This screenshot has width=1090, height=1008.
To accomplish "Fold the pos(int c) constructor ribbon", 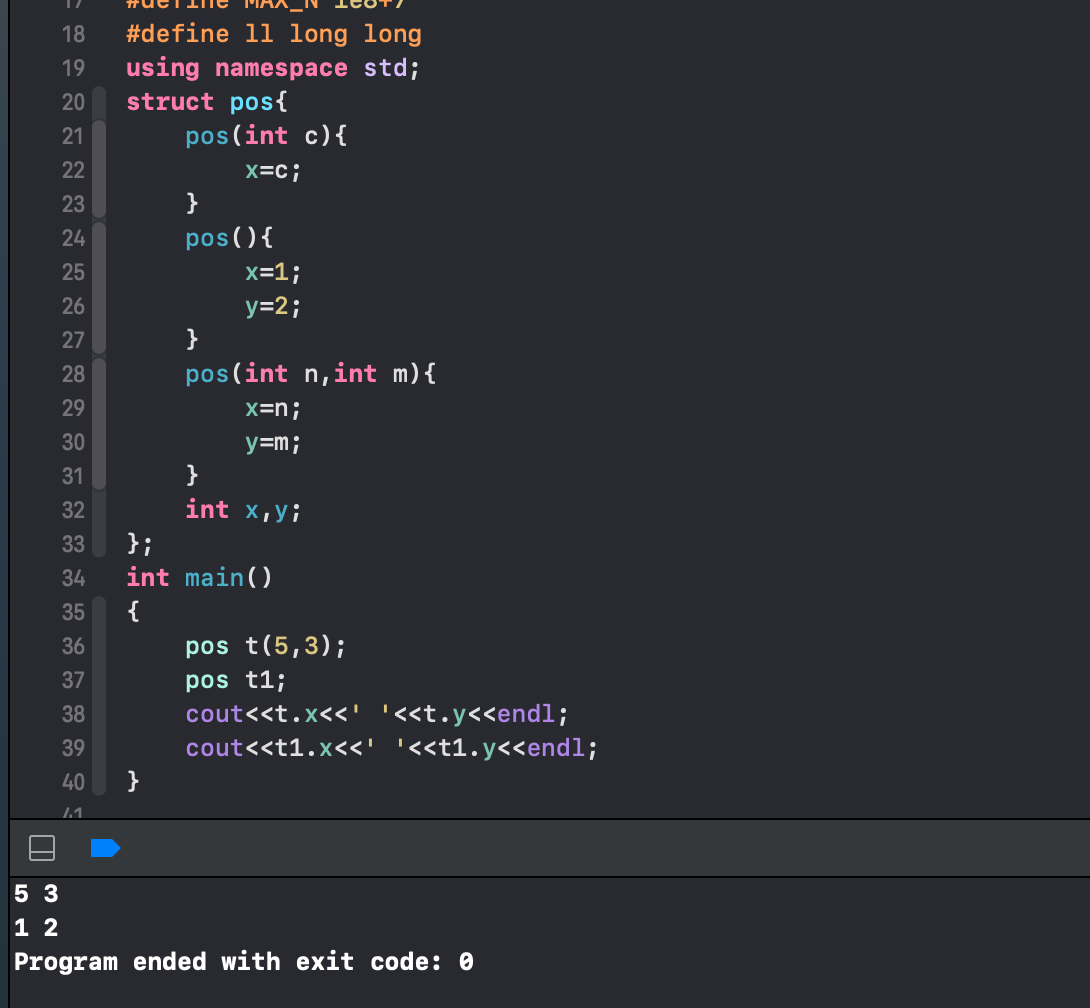I will 99,170.
